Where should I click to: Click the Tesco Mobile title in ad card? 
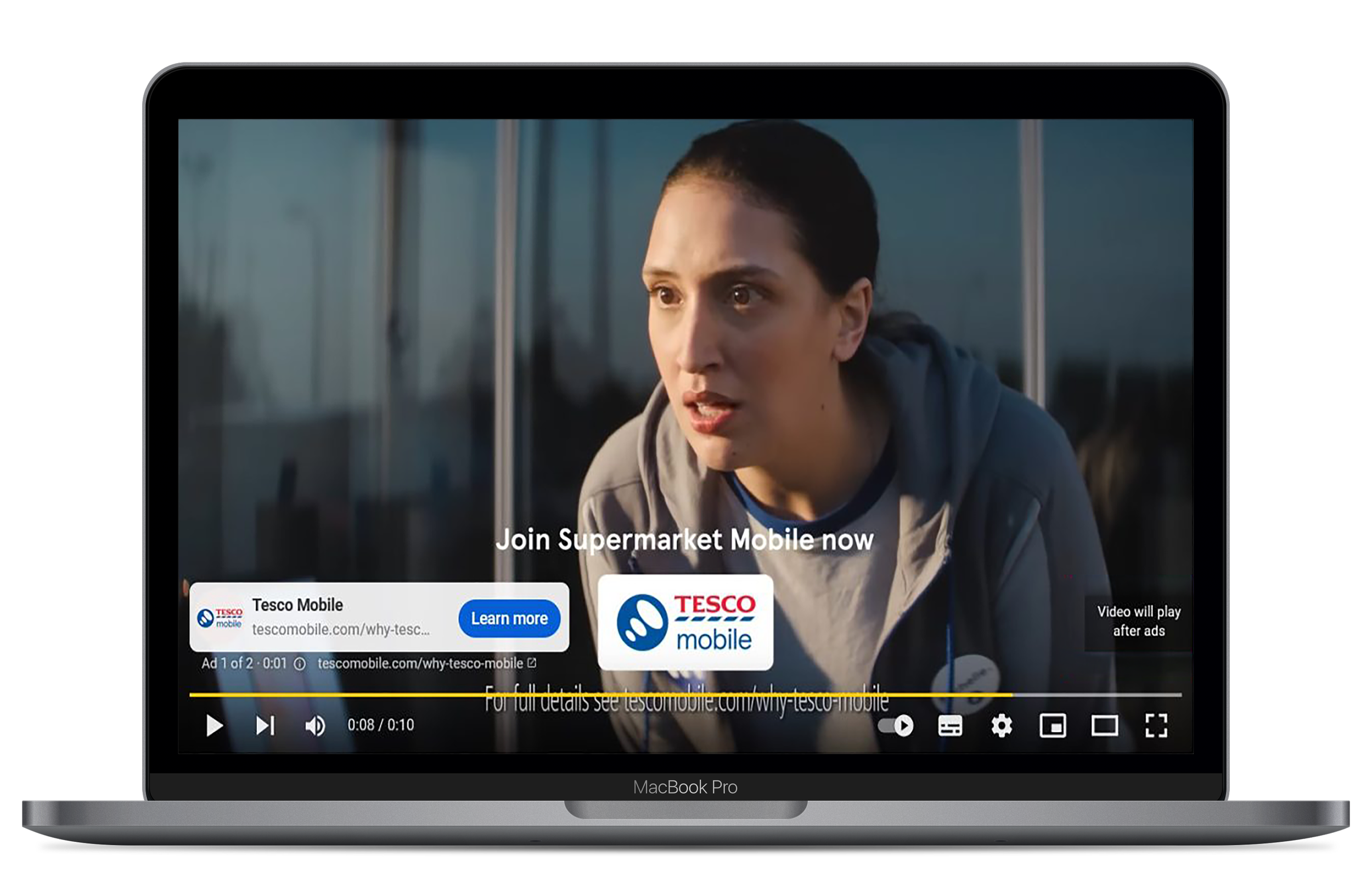pos(297,605)
